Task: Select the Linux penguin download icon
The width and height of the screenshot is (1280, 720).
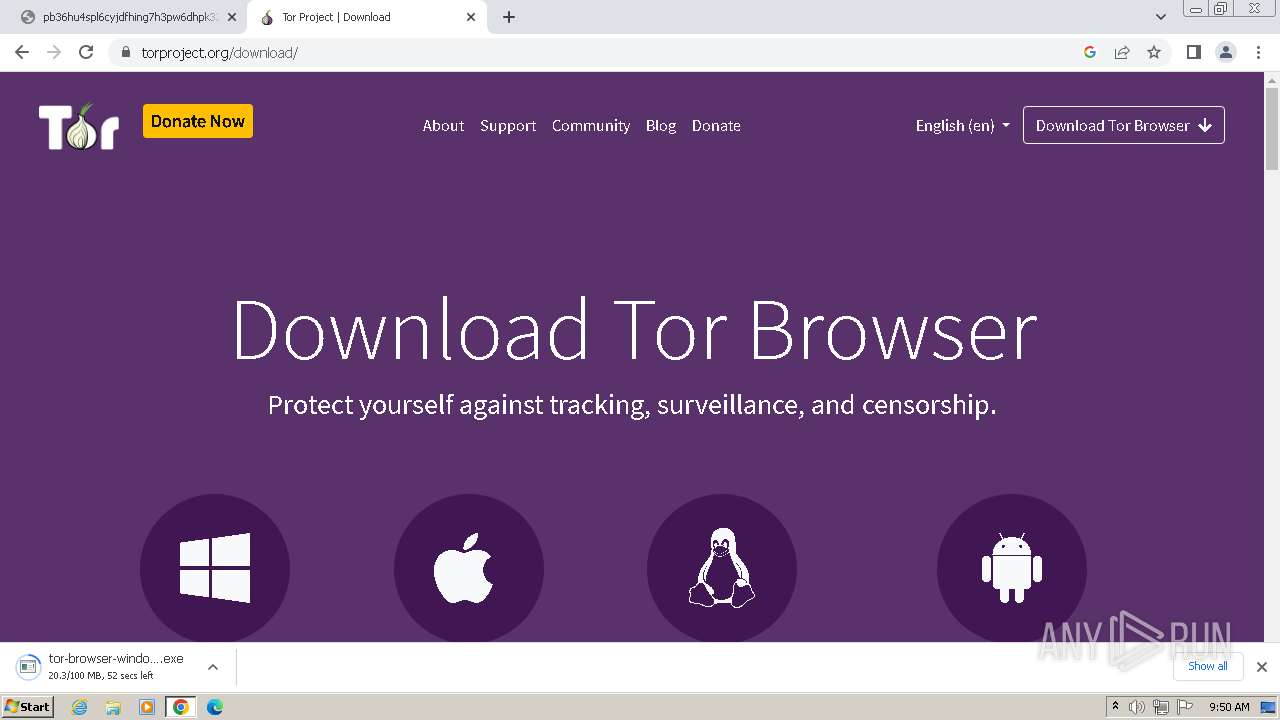Action: click(722, 568)
